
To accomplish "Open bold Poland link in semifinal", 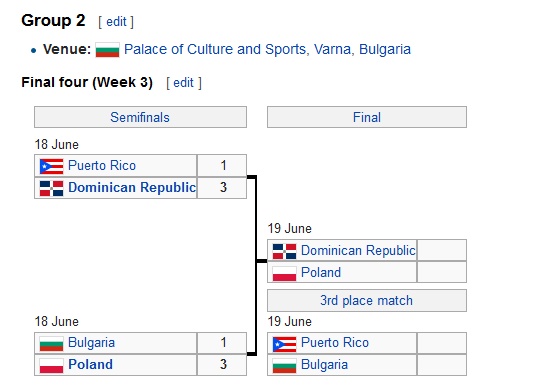I will [x=90, y=365].
